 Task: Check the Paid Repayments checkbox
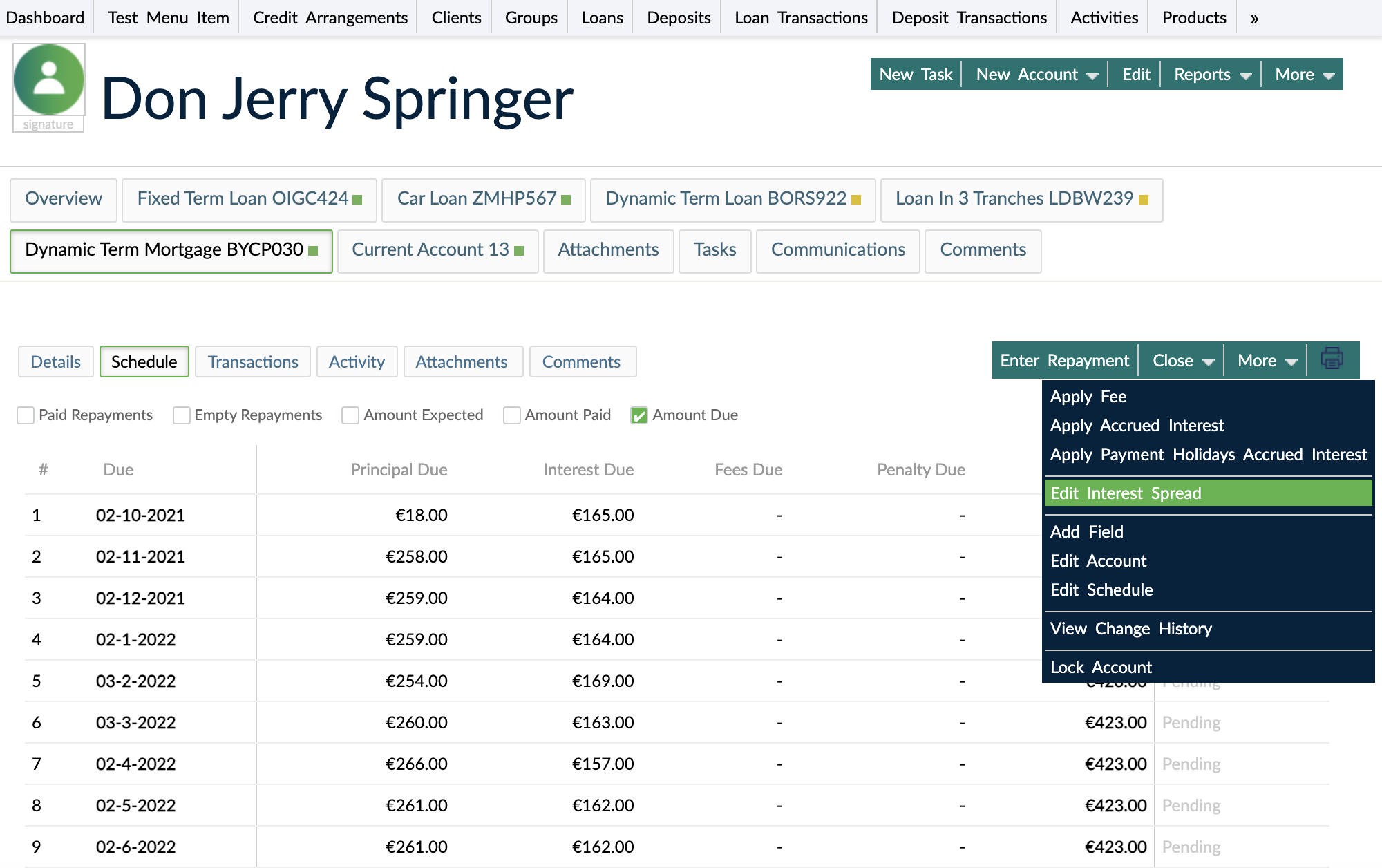click(x=26, y=415)
